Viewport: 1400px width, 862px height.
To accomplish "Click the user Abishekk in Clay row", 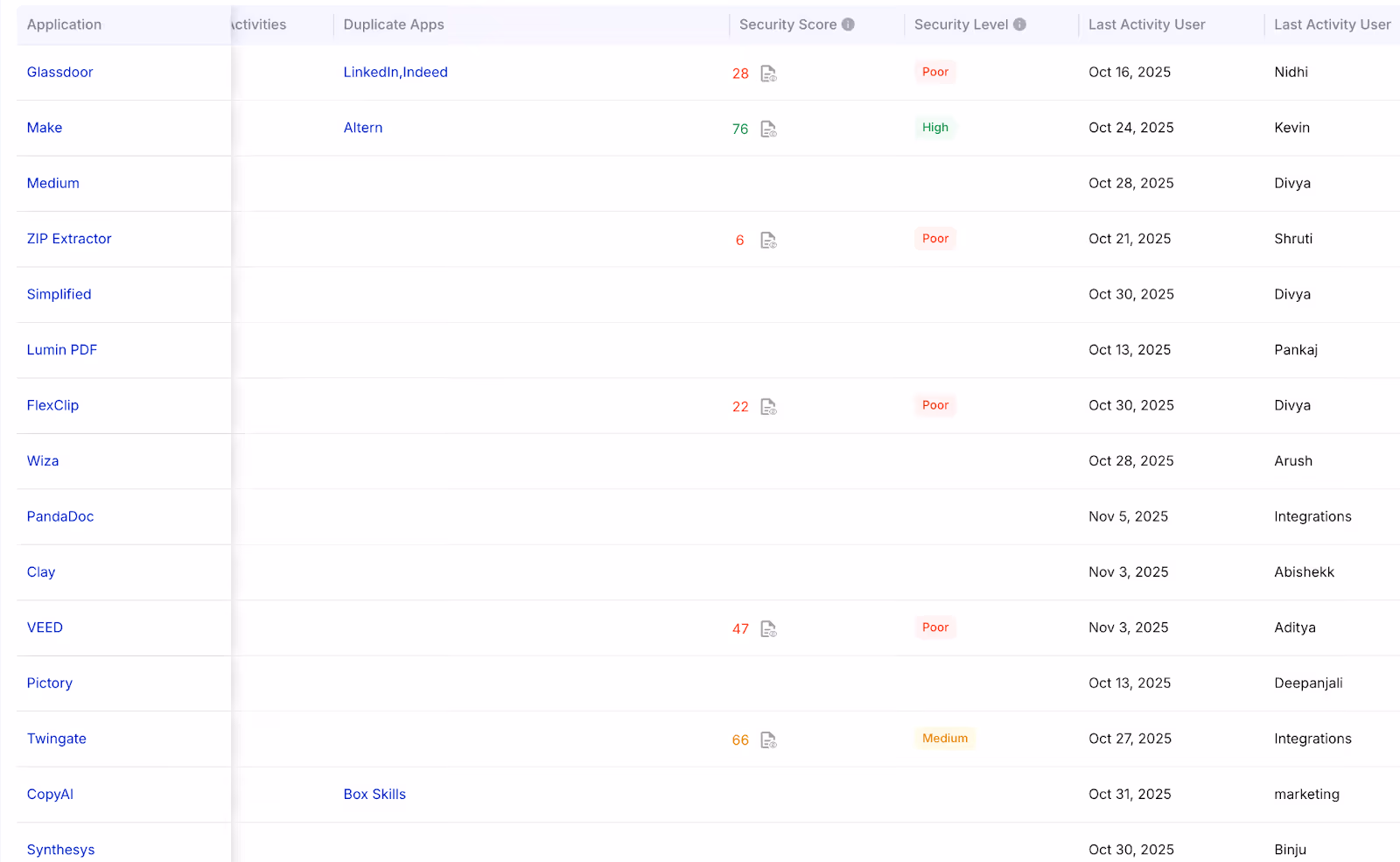I will pos(1305,572).
